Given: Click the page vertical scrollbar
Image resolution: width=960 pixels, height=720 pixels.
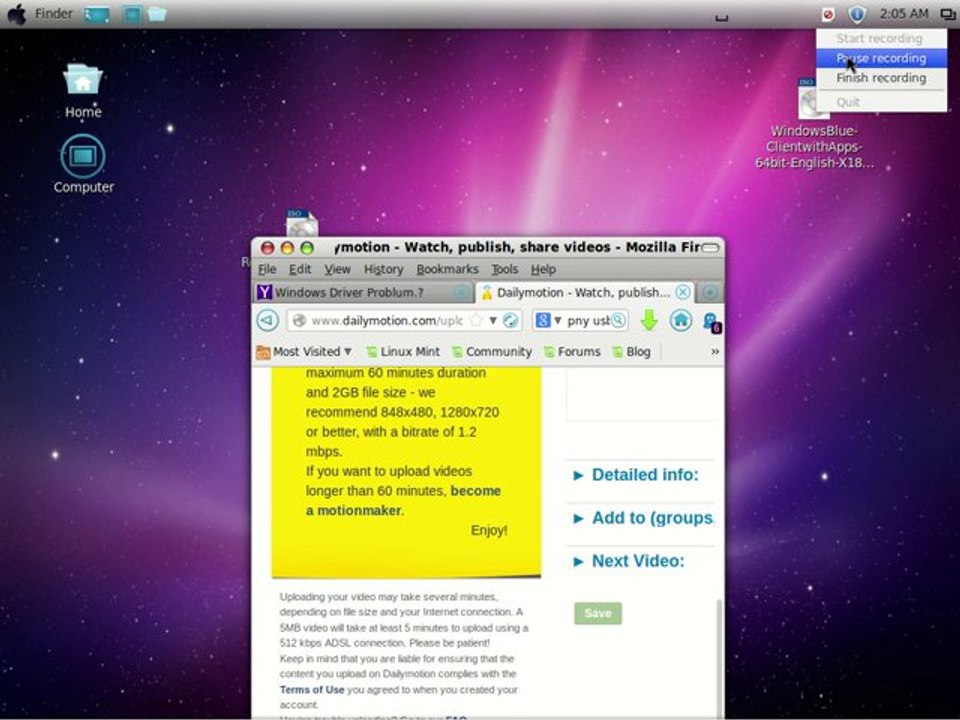Looking at the screenshot, I should click(x=719, y=658).
